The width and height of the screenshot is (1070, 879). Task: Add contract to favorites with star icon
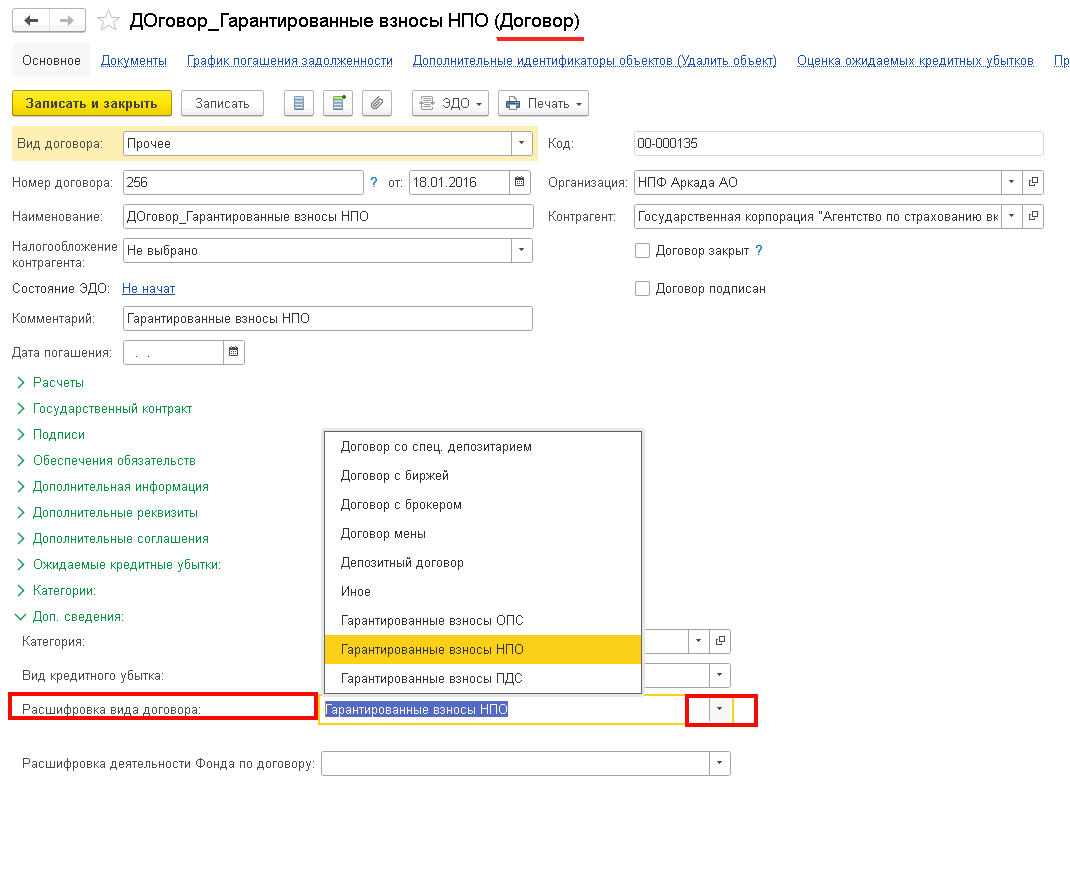(x=111, y=20)
